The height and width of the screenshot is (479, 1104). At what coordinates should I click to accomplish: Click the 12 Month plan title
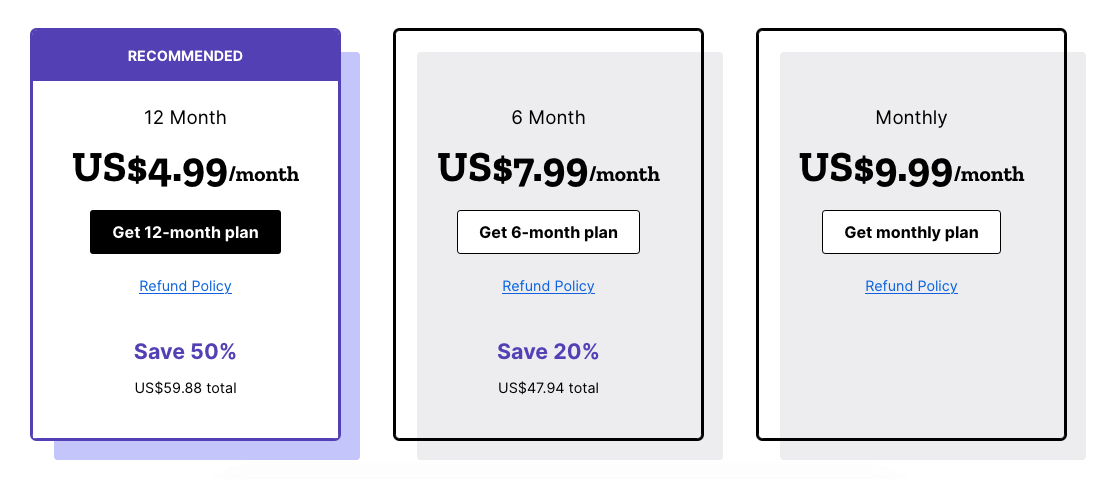tap(185, 117)
